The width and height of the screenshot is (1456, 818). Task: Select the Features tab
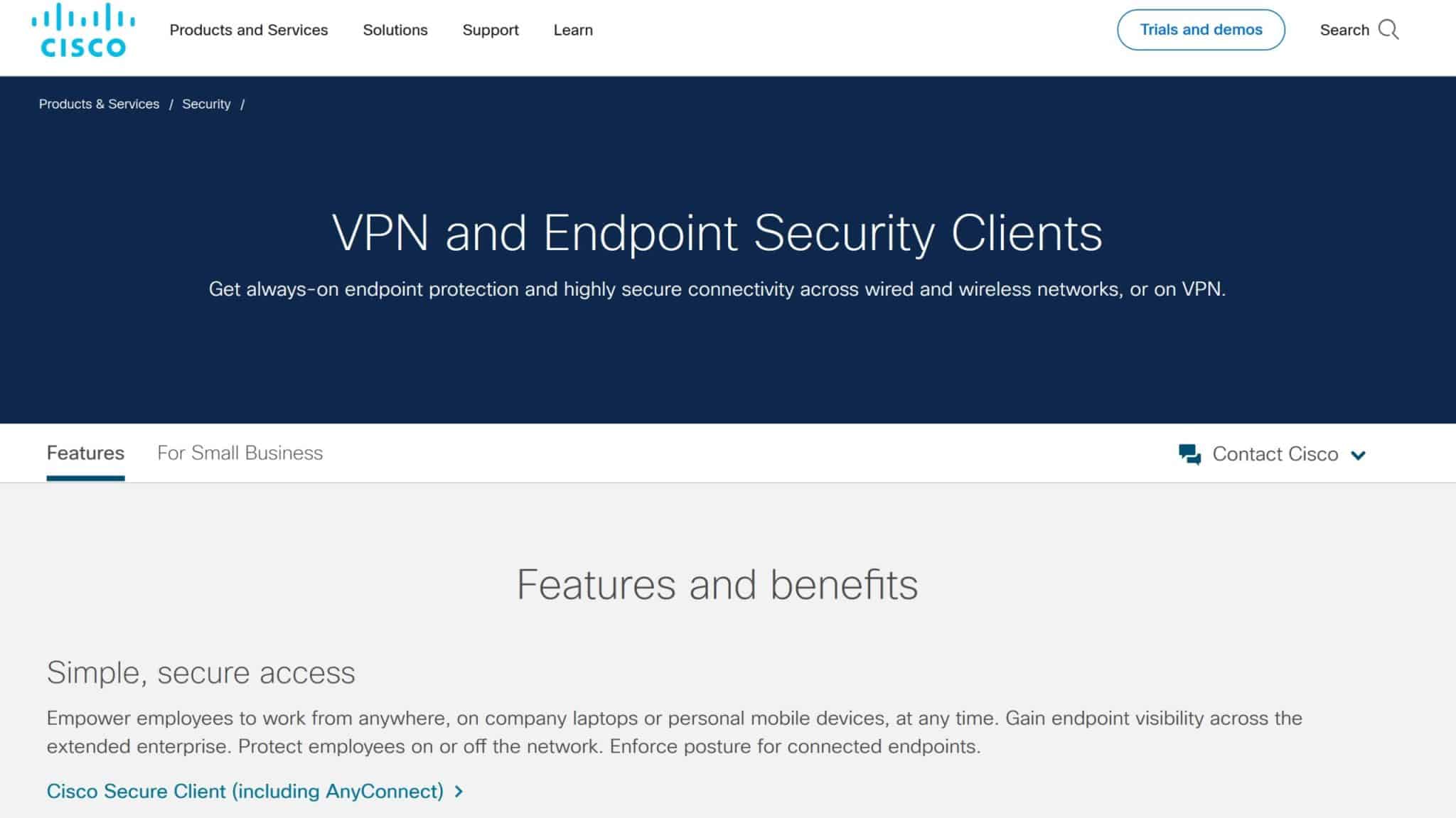85,453
